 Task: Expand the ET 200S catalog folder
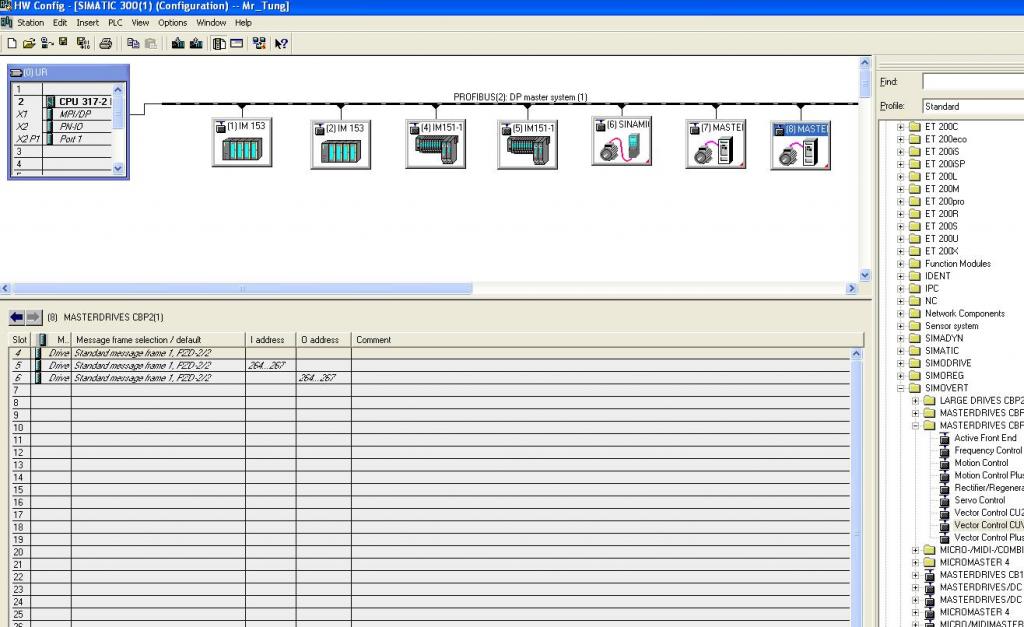[x=901, y=226]
